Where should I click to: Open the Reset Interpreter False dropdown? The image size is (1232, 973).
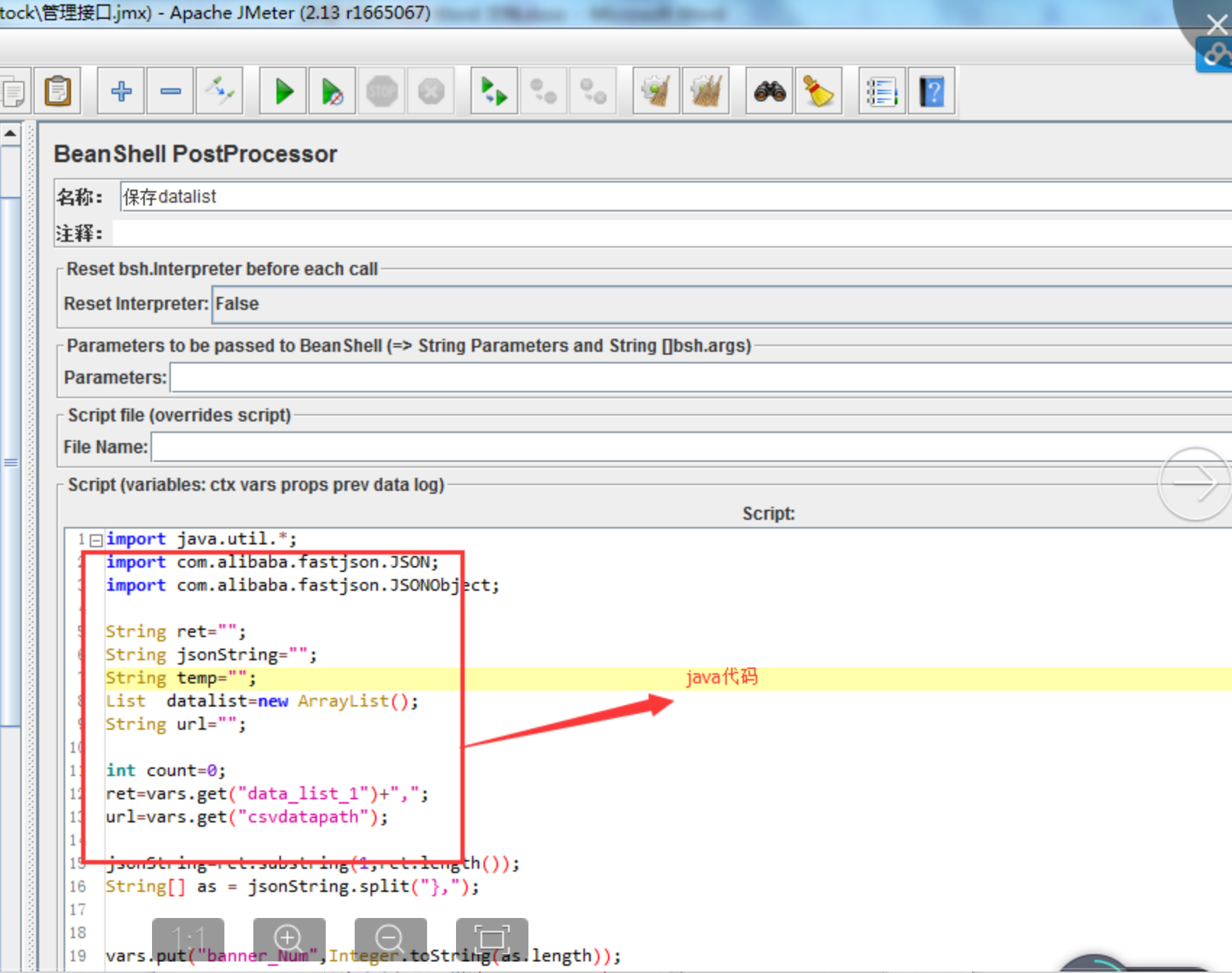pos(722,304)
